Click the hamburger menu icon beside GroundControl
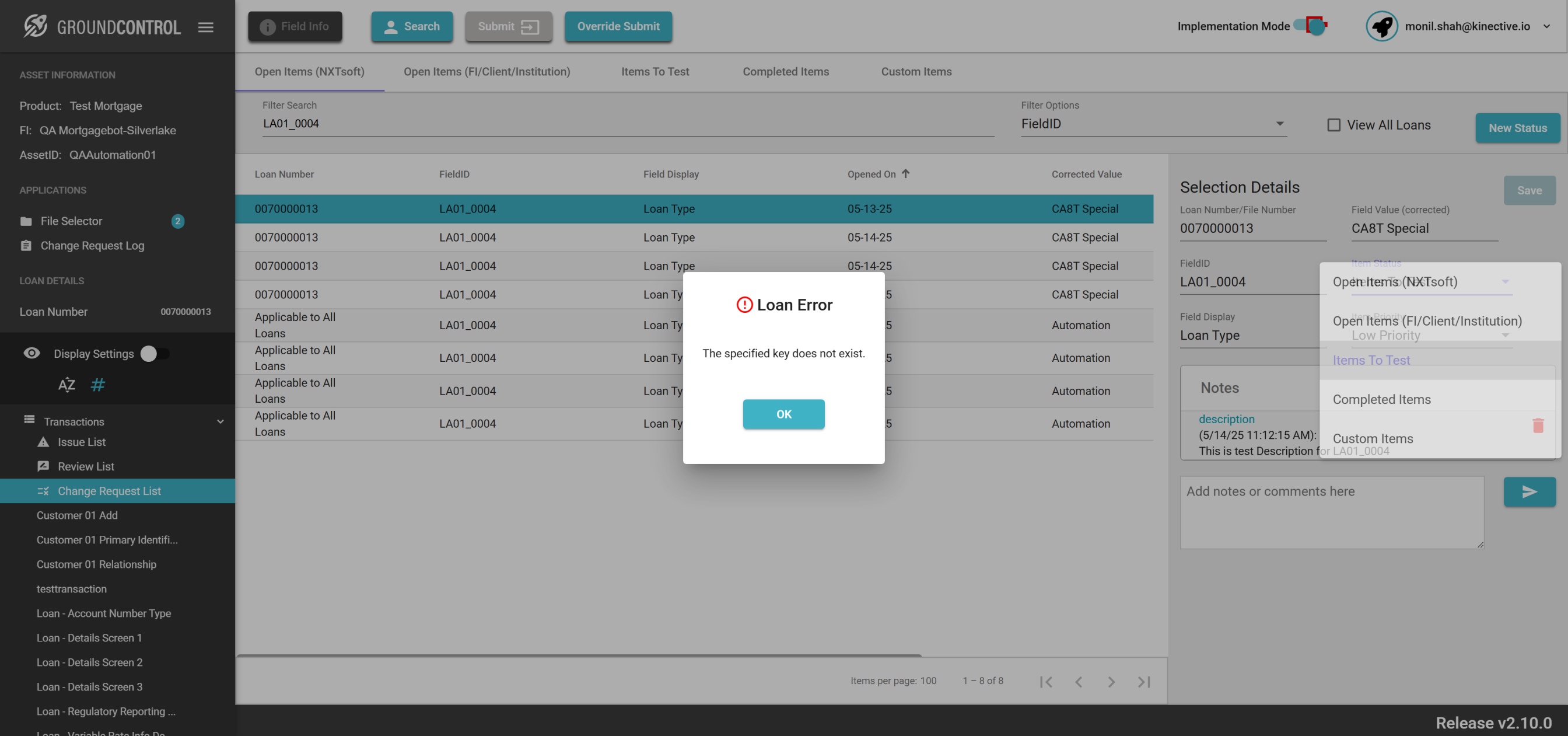 point(206,27)
